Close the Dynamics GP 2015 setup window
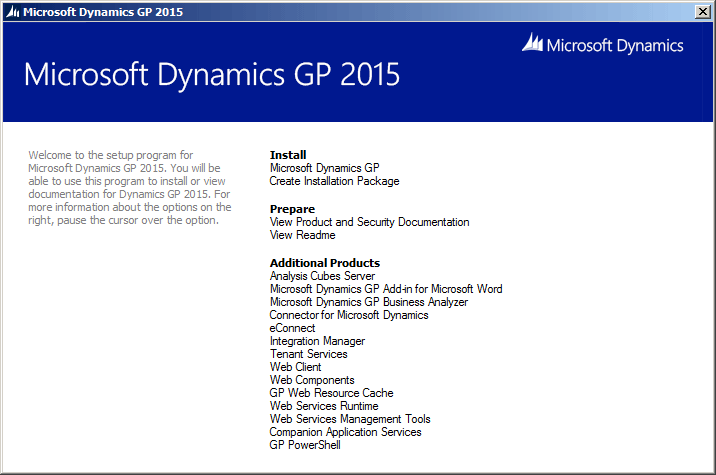This screenshot has height=475, width=716. (x=702, y=11)
